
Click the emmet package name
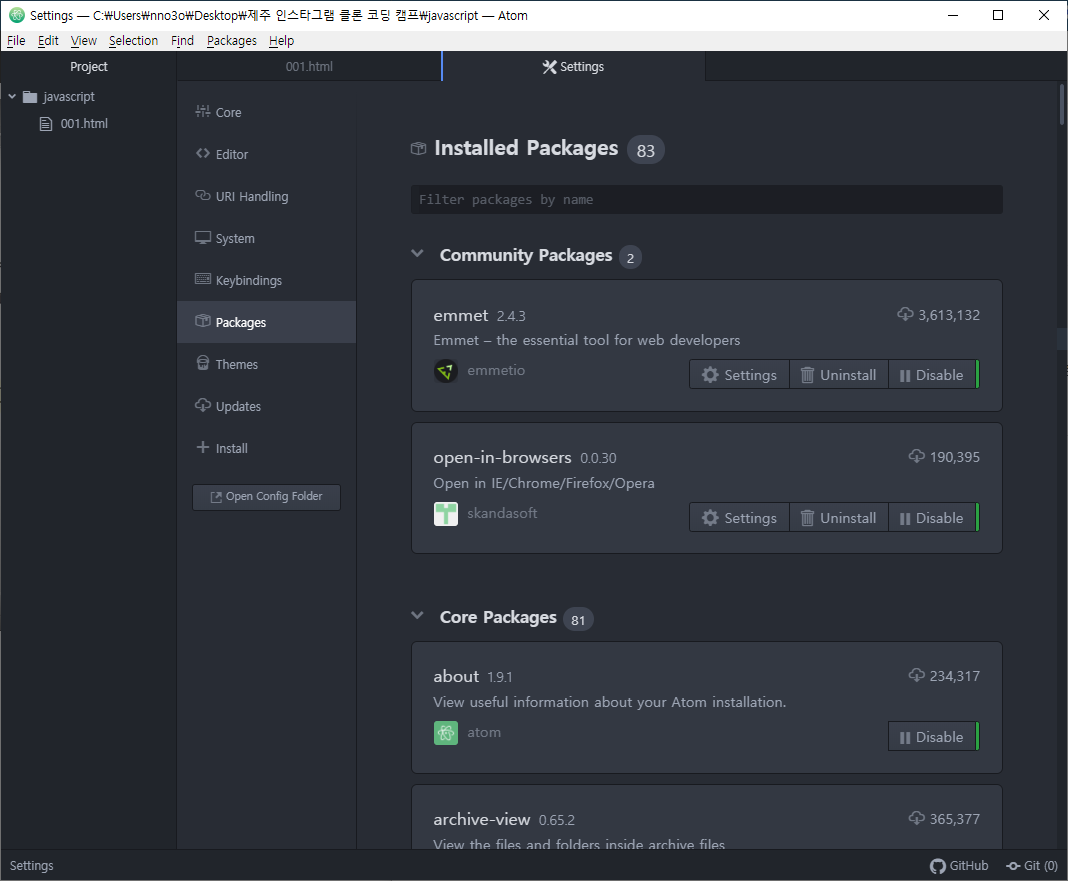pos(460,315)
